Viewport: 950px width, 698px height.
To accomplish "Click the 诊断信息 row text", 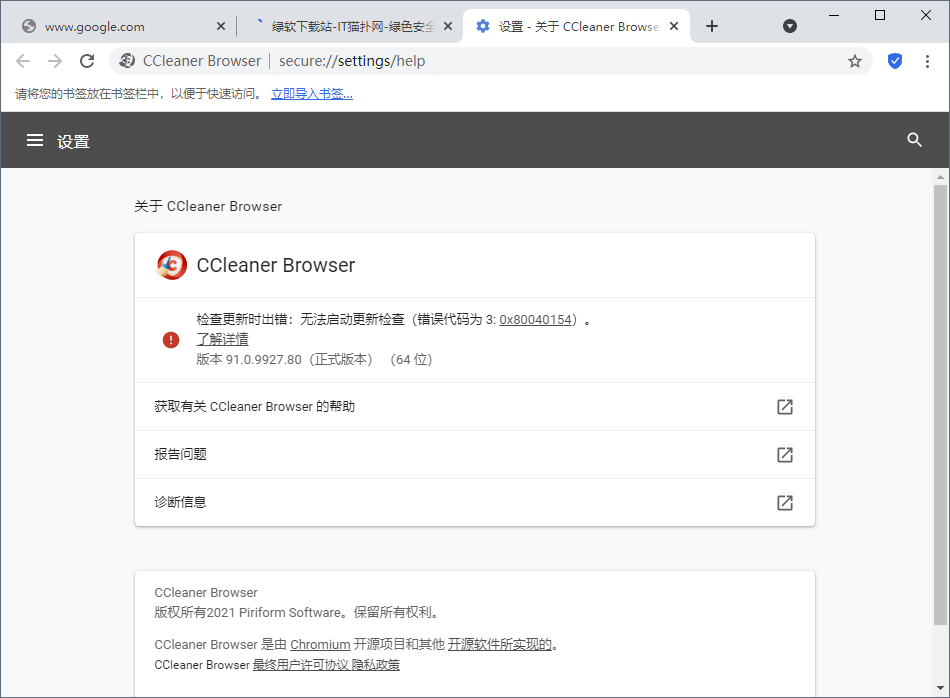I will 181,502.
